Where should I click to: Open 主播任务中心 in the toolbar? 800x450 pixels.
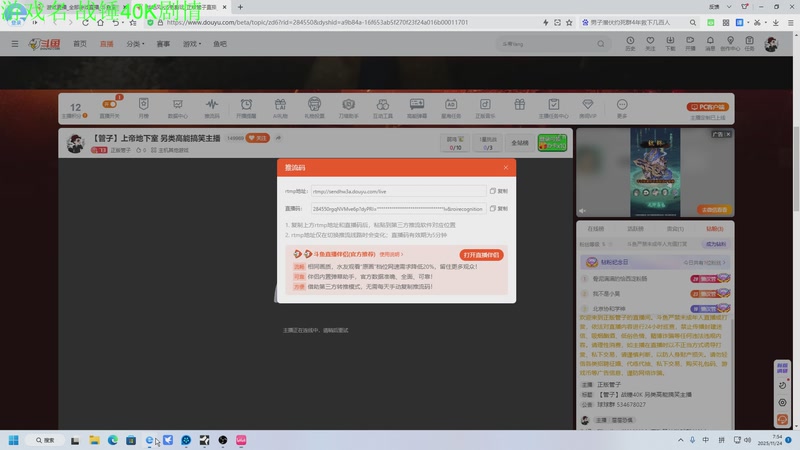pos(554,108)
